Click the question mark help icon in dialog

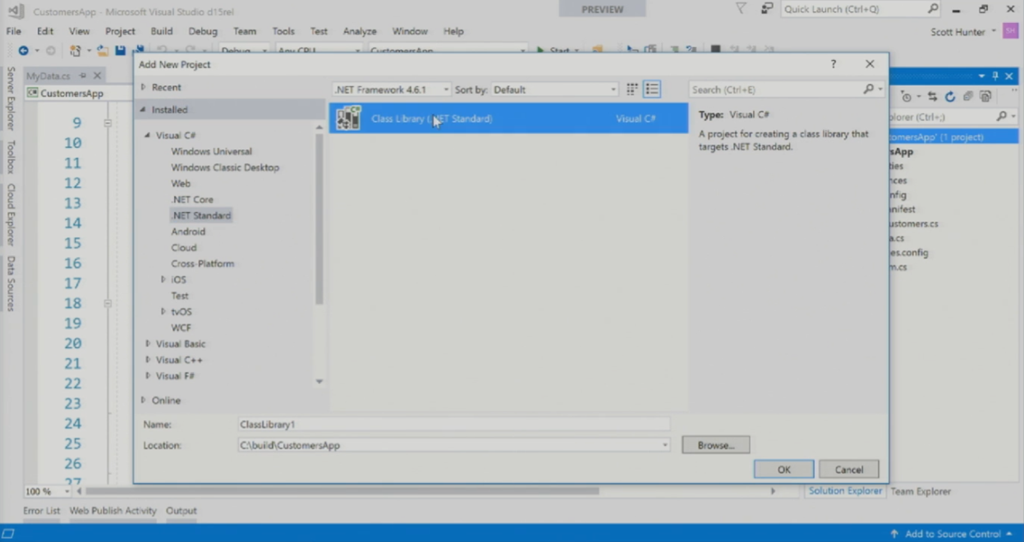point(833,64)
